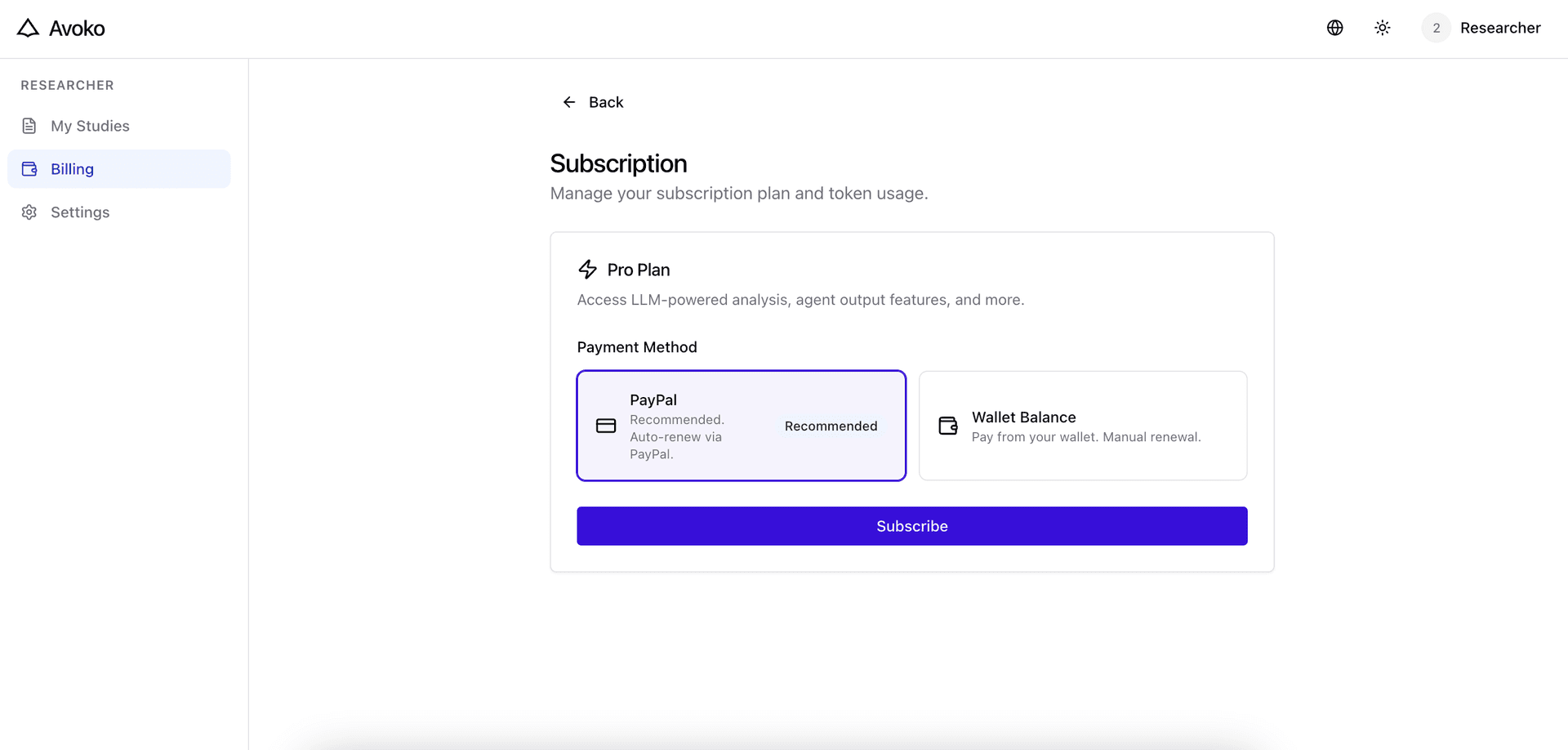This screenshot has height=750, width=1568.
Task: Open Settings from the sidebar
Action: click(x=80, y=212)
